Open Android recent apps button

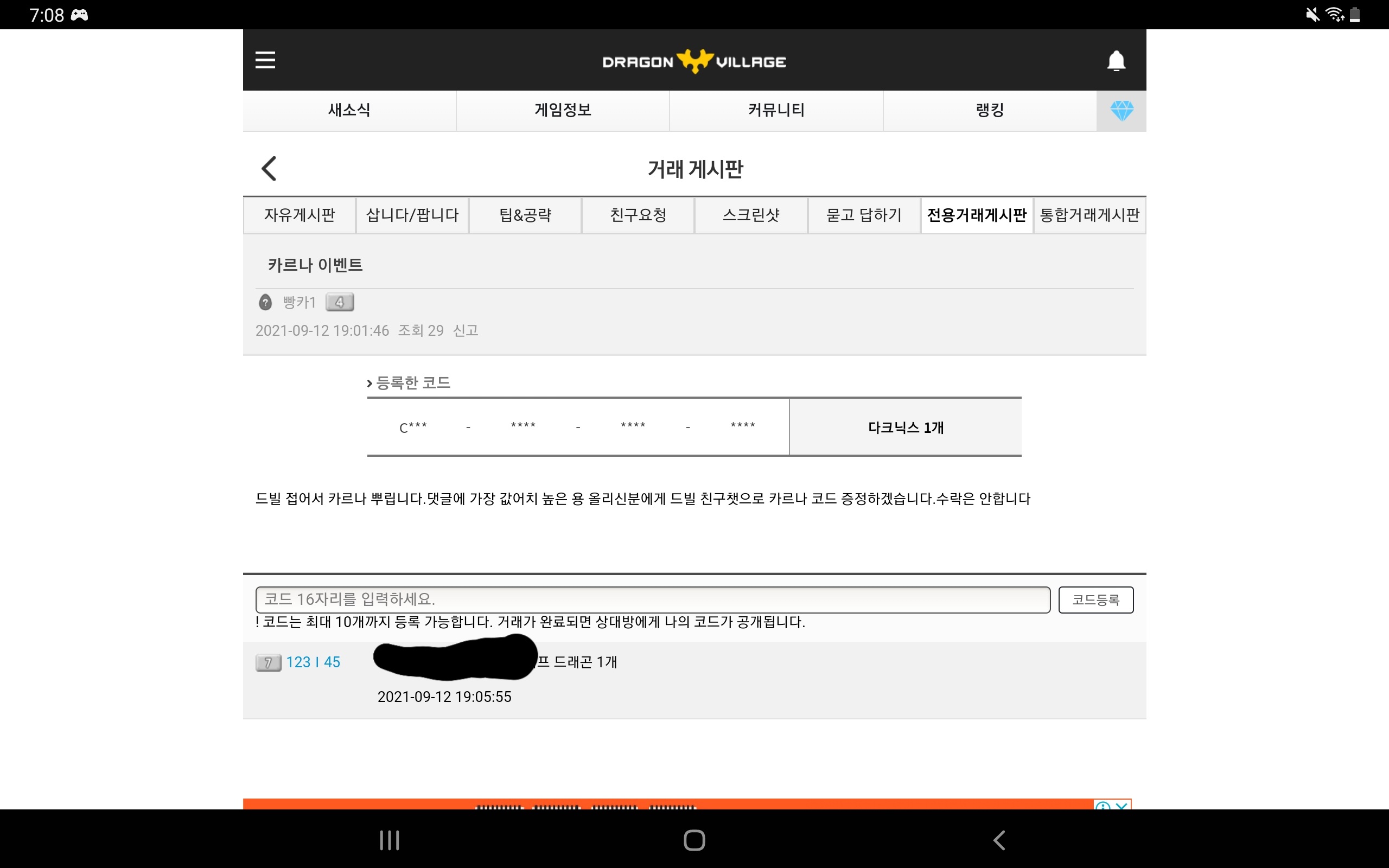389,840
